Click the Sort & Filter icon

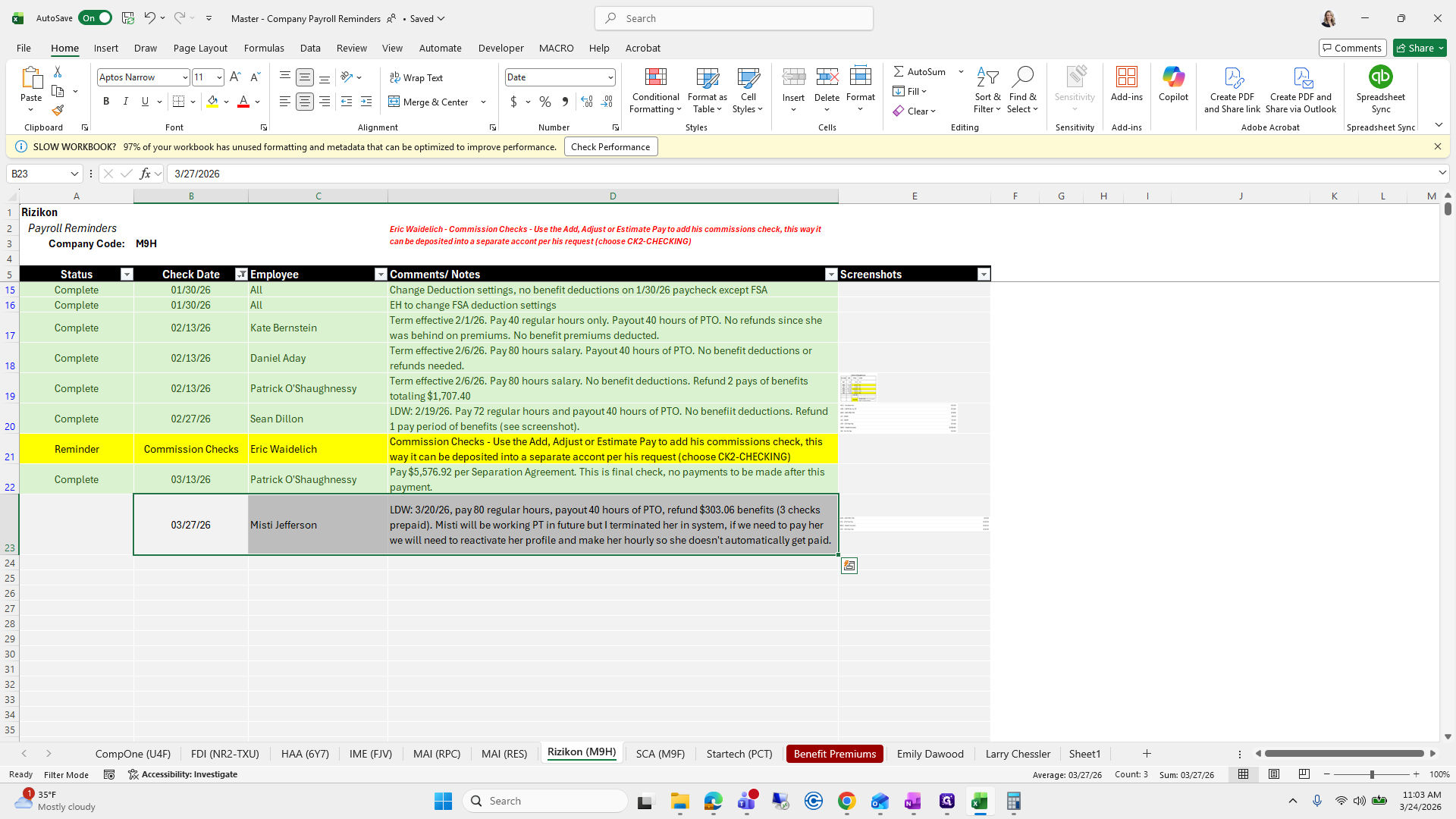pos(987,77)
